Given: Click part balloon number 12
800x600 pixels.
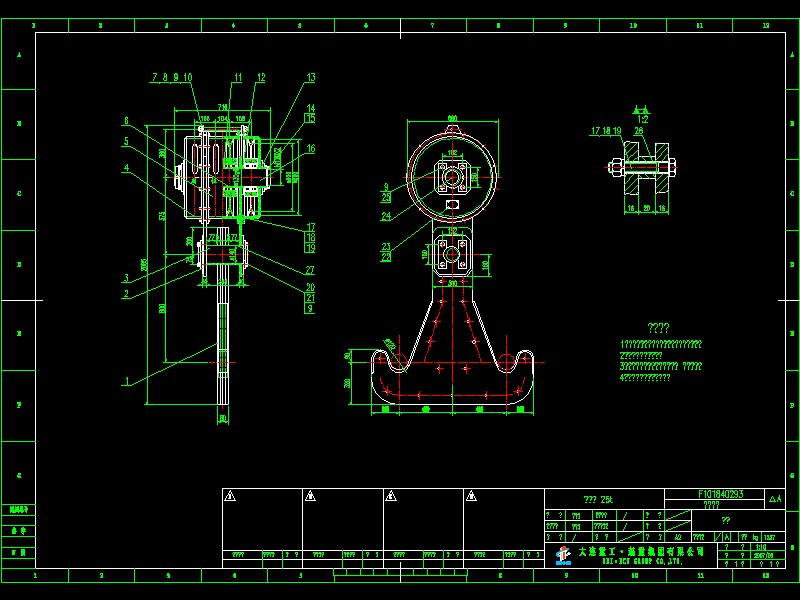Looking at the screenshot, I should pos(261,78).
